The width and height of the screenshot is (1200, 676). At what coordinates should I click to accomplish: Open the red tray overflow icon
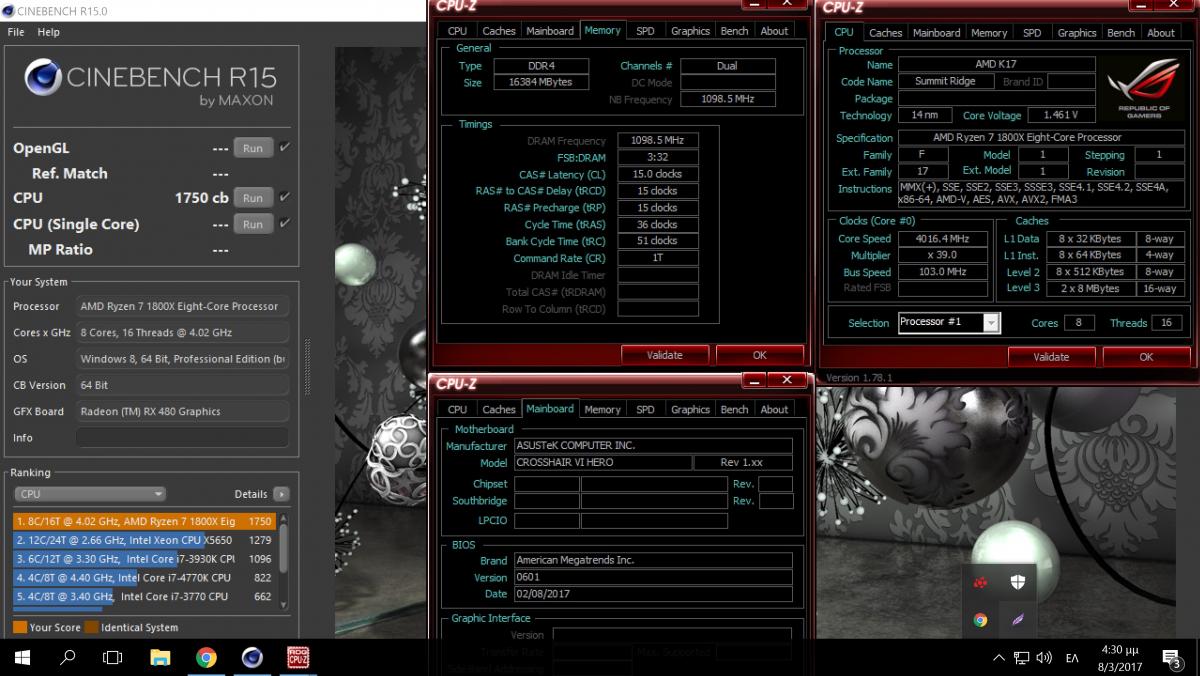pos(980,583)
